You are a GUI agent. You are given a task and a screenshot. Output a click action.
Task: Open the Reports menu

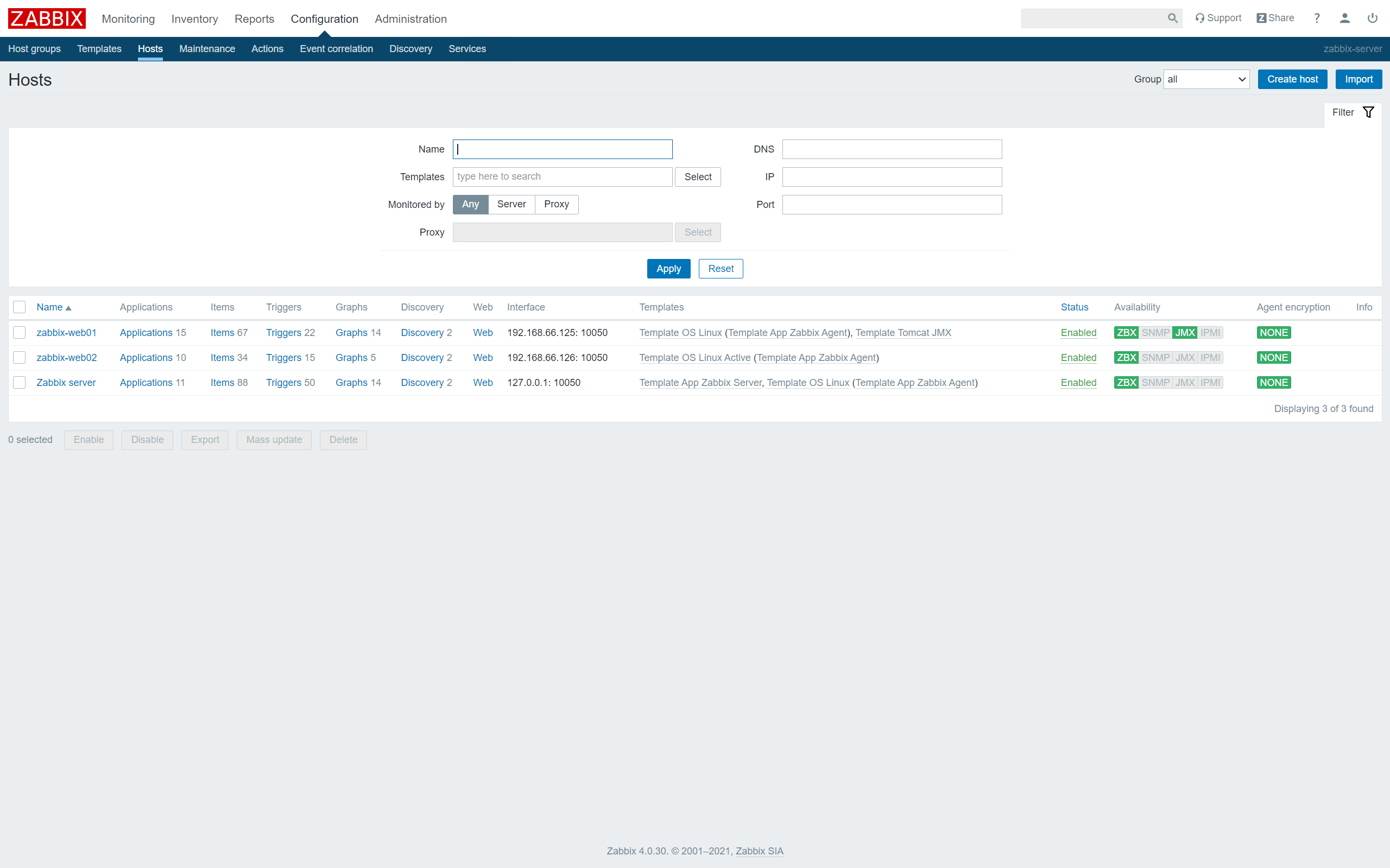coord(254,19)
